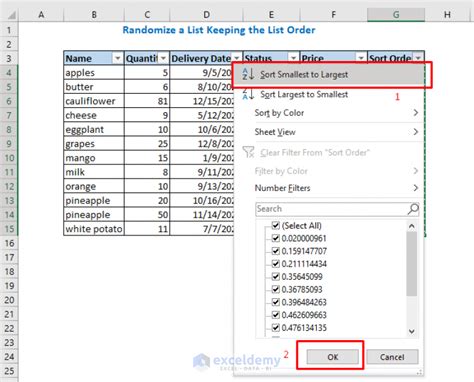The width and height of the screenshot is (474, 382).
Task: Select column B header
Action: 94,15
